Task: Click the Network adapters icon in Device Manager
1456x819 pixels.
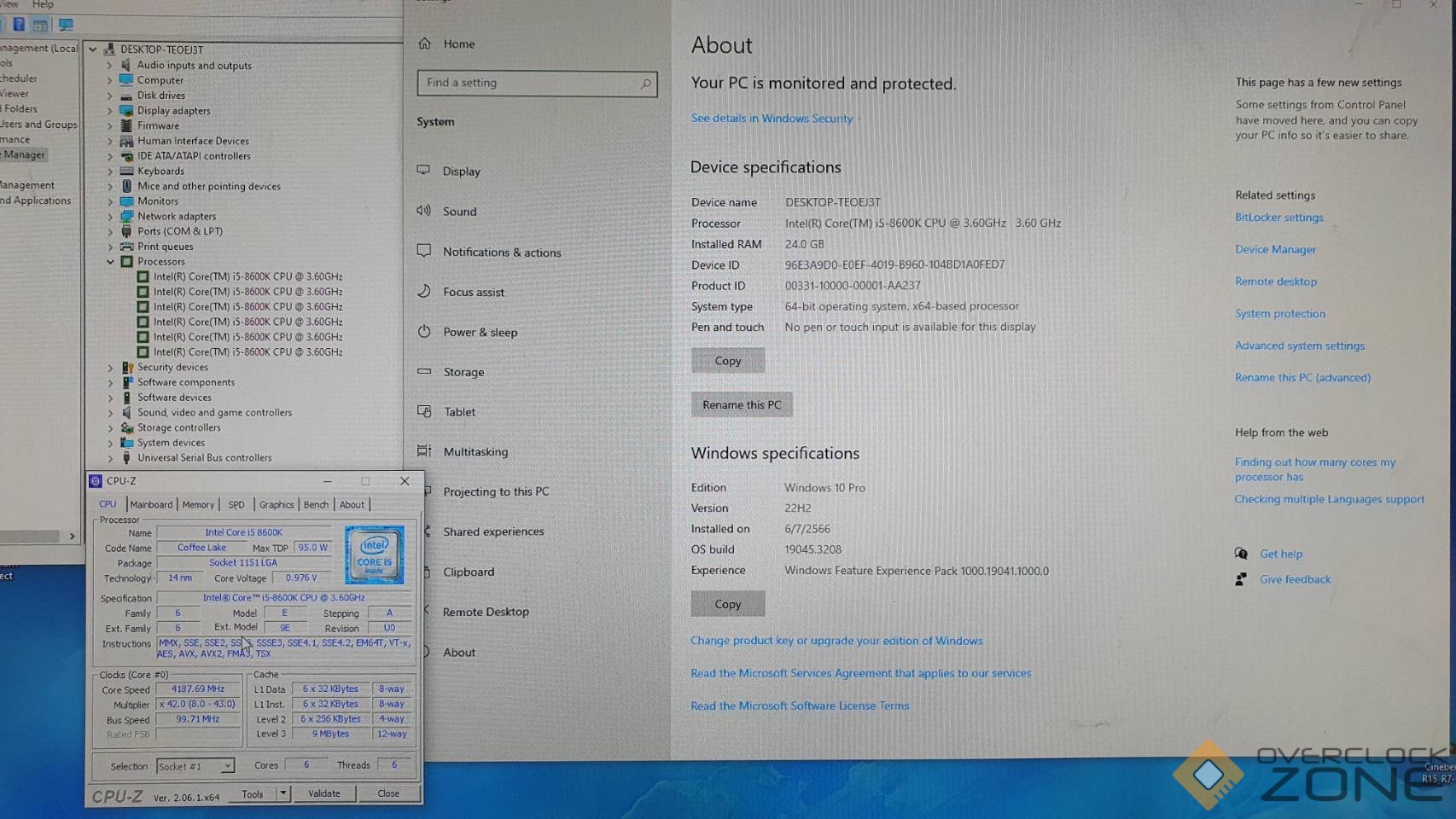Action: click(x=126, y=216)
